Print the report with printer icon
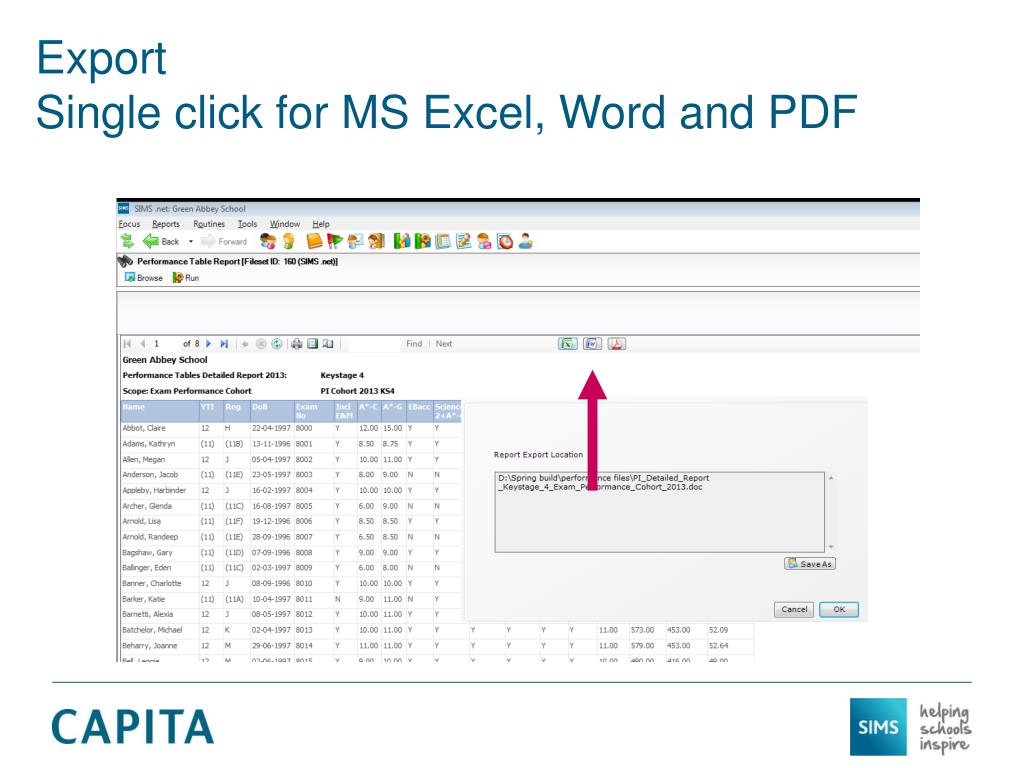 296,344
